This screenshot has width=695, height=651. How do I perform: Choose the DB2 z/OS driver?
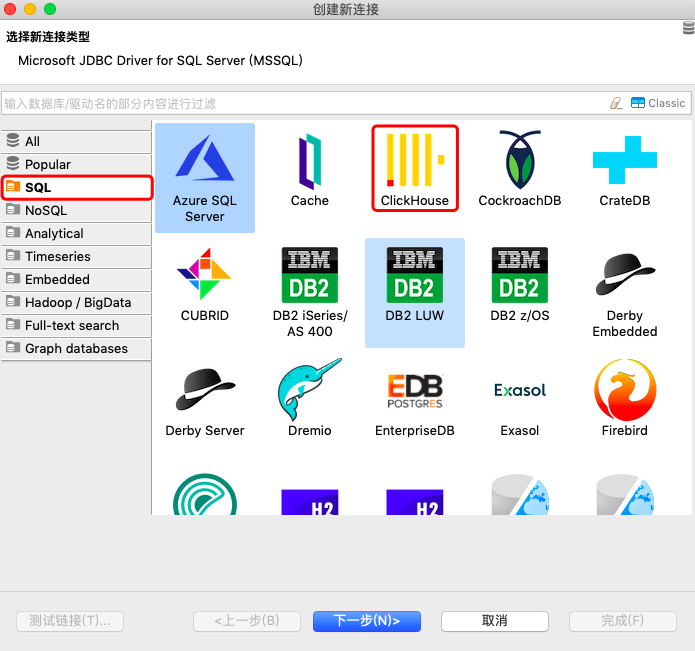click(519, 285)
